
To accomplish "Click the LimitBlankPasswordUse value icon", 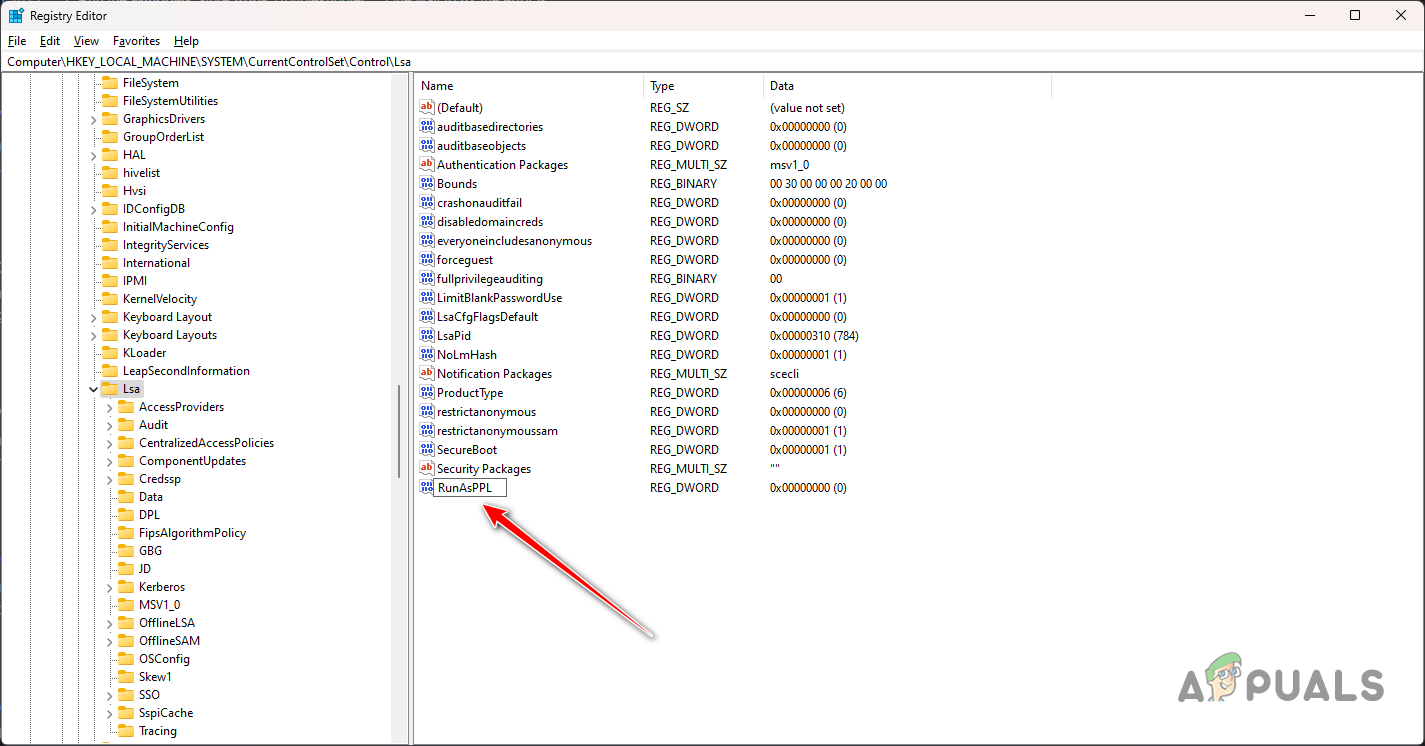I will [x=427, y=298].
